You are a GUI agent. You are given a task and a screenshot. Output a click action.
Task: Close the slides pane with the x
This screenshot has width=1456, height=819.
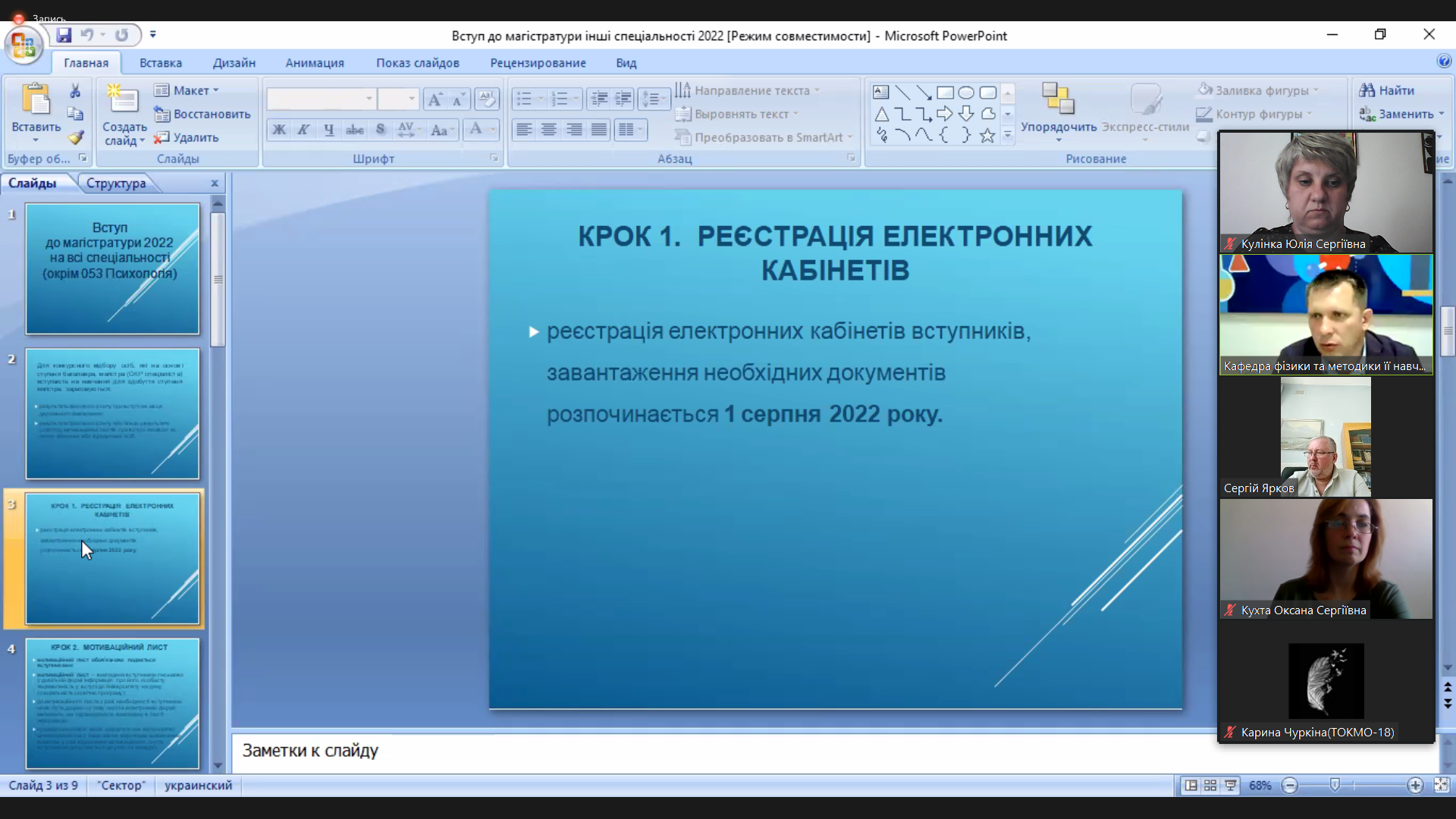[x=215, y=184]
